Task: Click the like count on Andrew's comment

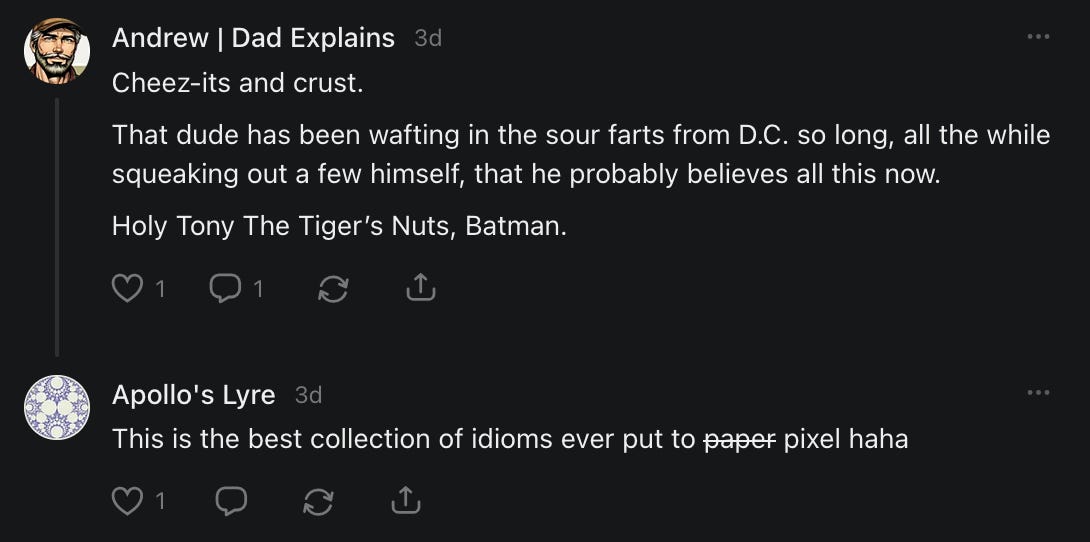Action: pyautogui.click(x=160, y=289)
